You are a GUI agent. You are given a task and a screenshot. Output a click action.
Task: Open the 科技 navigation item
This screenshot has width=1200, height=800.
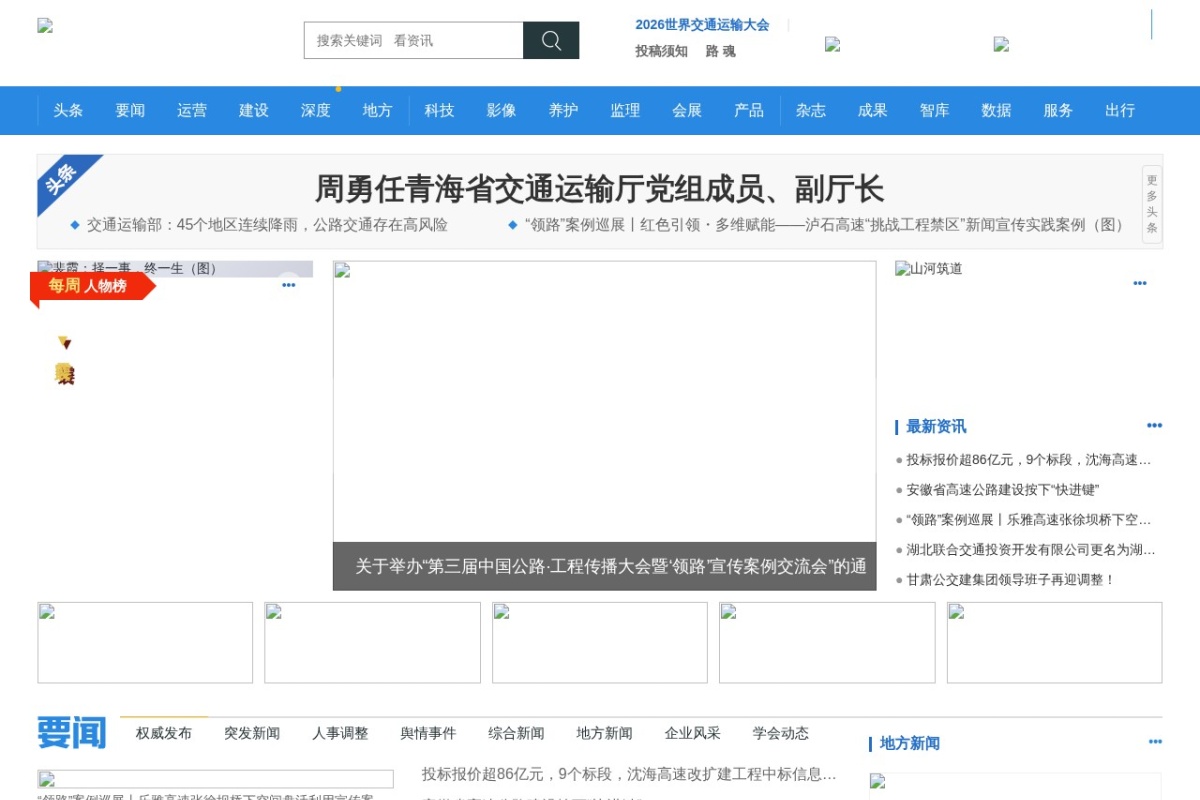pyautogui.click(x=439, y=110)
